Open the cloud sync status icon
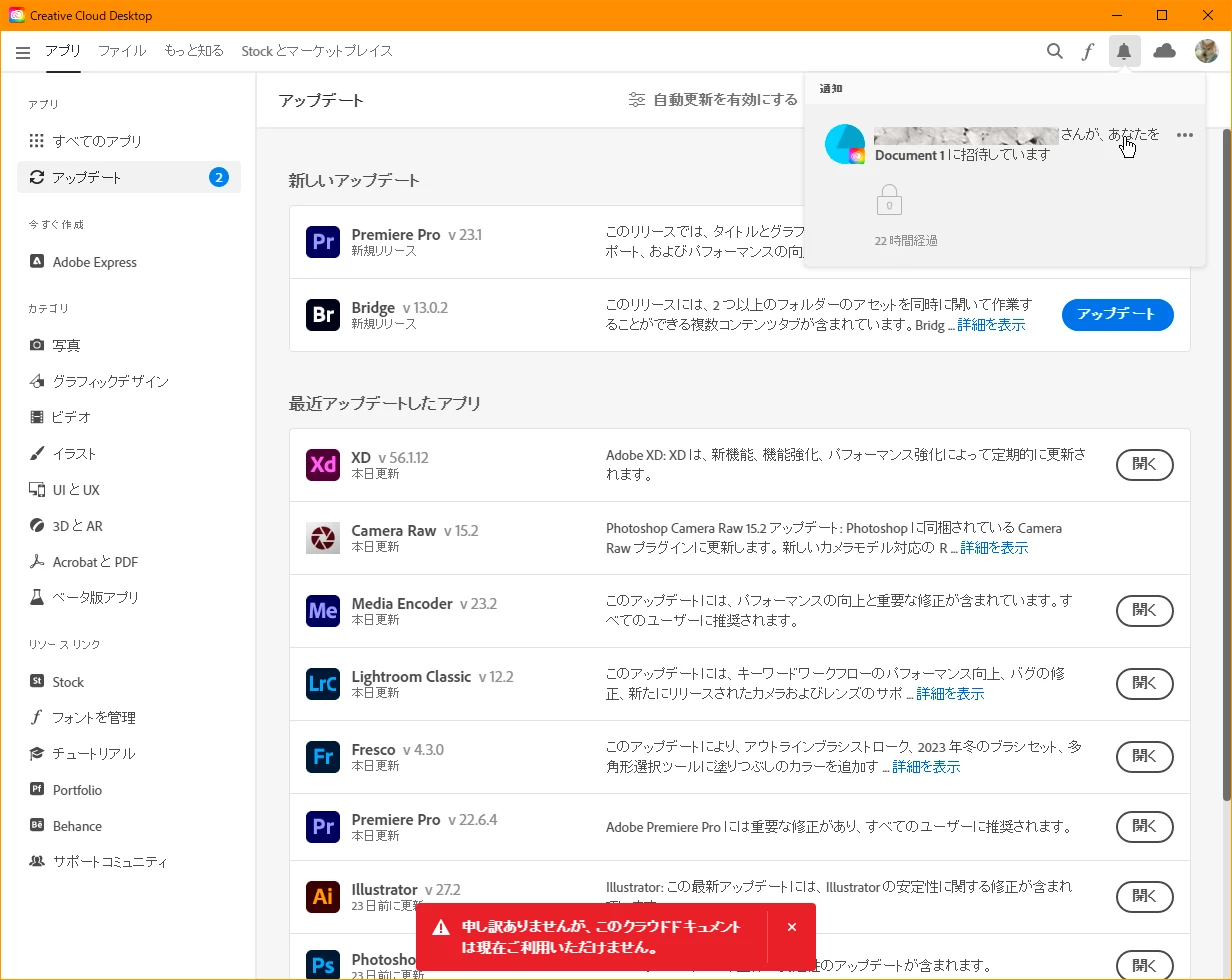The width and height of the screenshot is (1232, 980). point(1165,51)
